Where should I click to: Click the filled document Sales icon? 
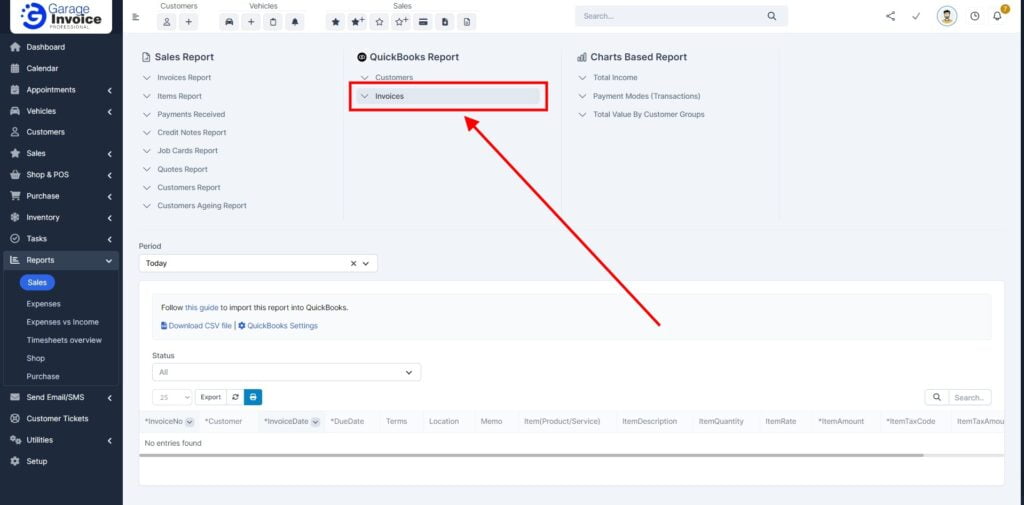point(445,22)
